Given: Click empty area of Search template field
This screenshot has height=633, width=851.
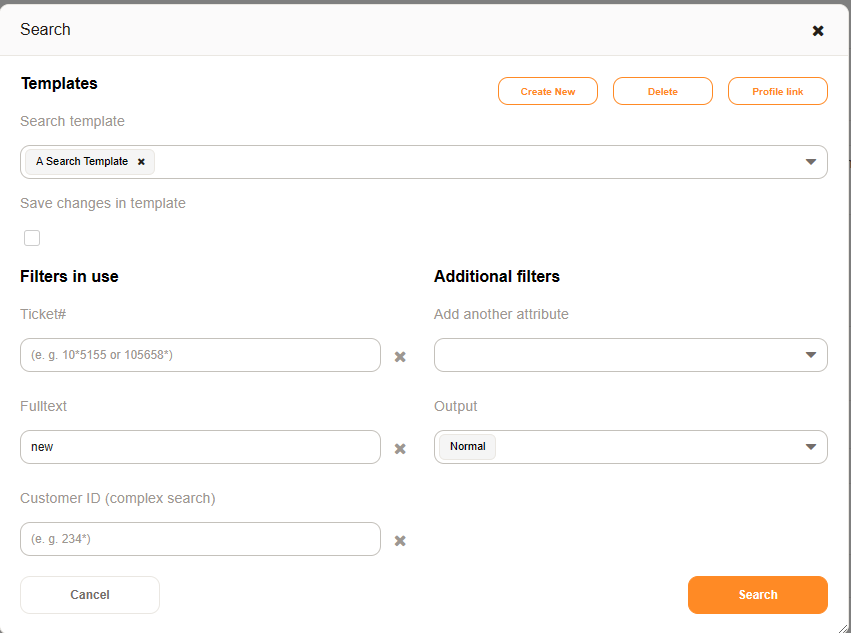Looking at the screenshot, I should (480, 162).
